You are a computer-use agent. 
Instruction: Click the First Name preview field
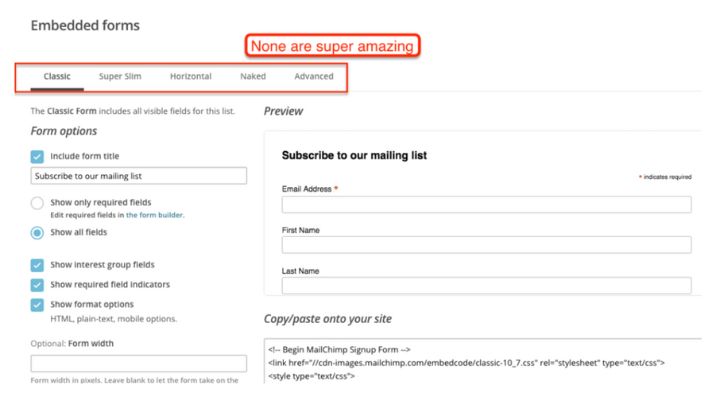coord(486,245)
